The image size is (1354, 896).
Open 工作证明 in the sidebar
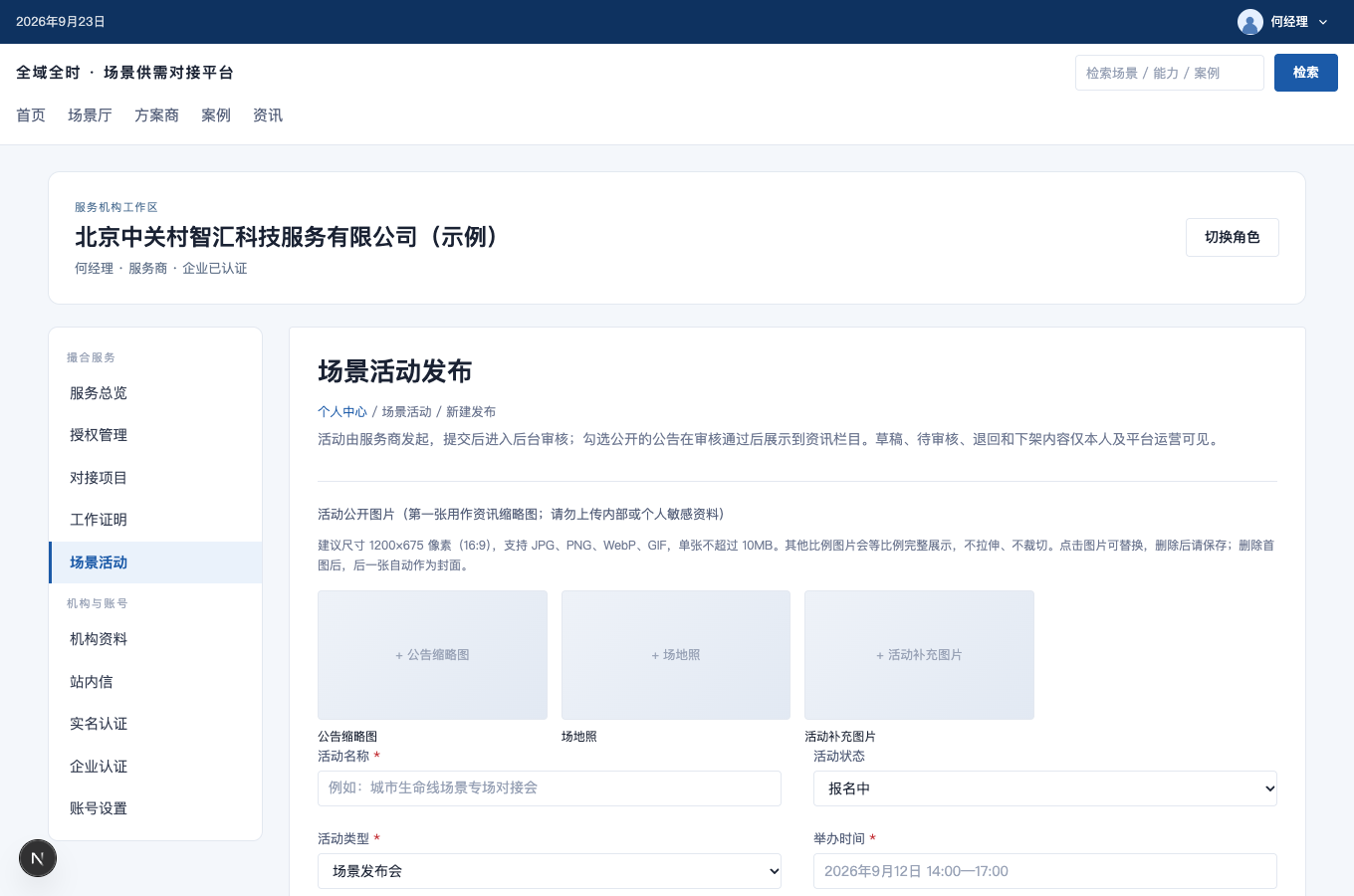155,520
